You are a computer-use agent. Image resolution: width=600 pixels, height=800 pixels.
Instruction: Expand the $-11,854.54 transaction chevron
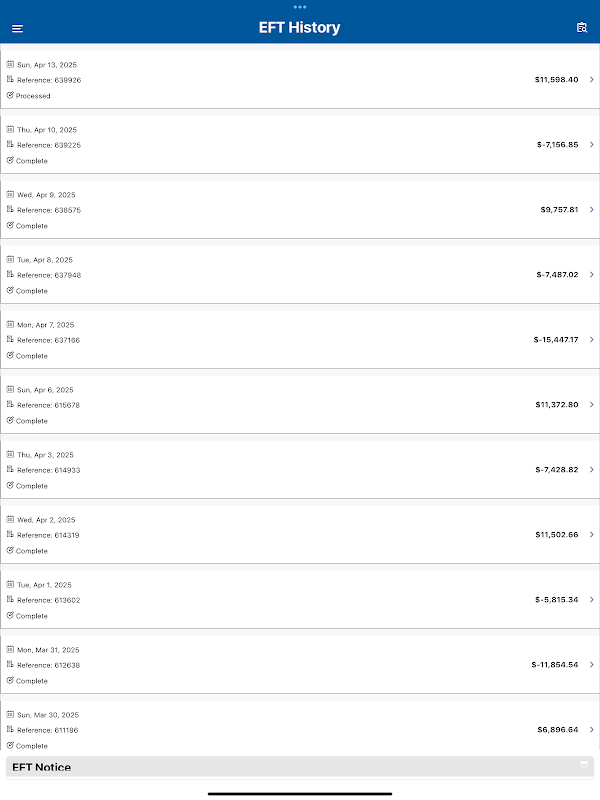(x=591, y=665)
